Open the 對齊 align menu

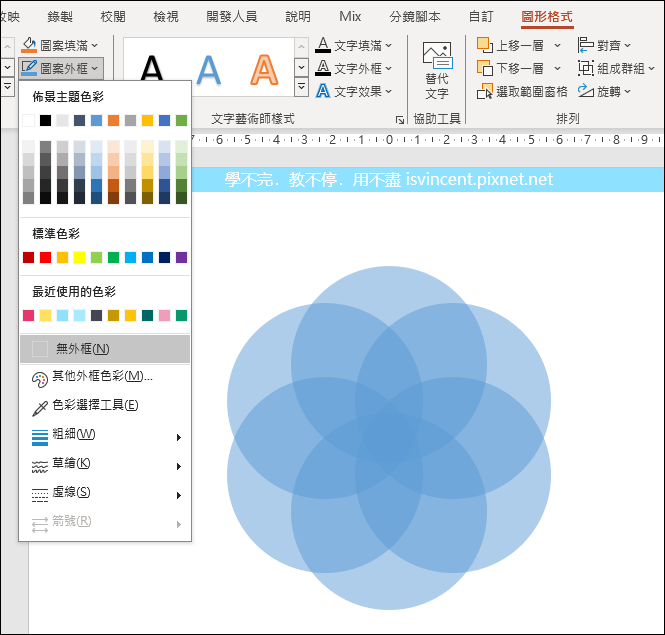coord(604,45)
